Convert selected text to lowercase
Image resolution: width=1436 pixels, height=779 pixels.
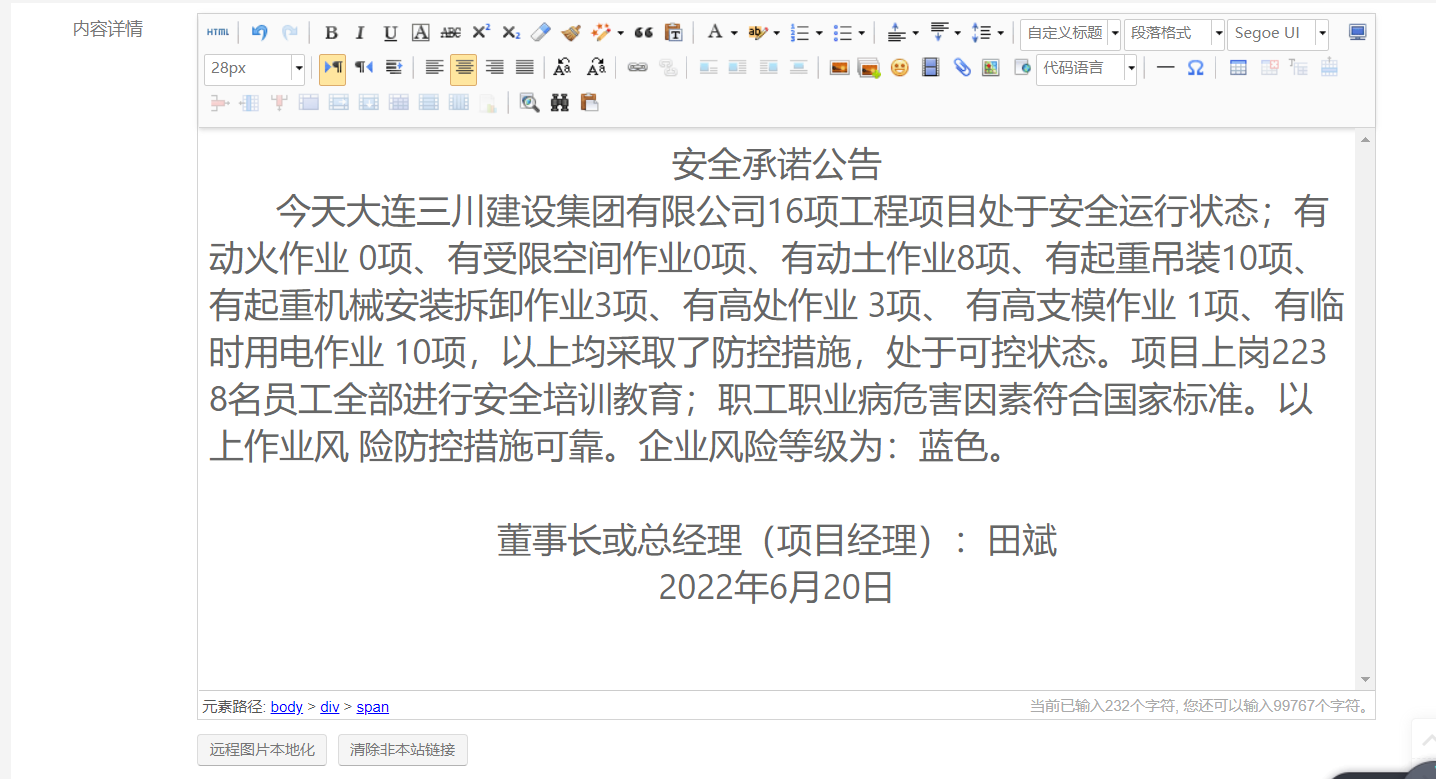(x=596, y=68)
